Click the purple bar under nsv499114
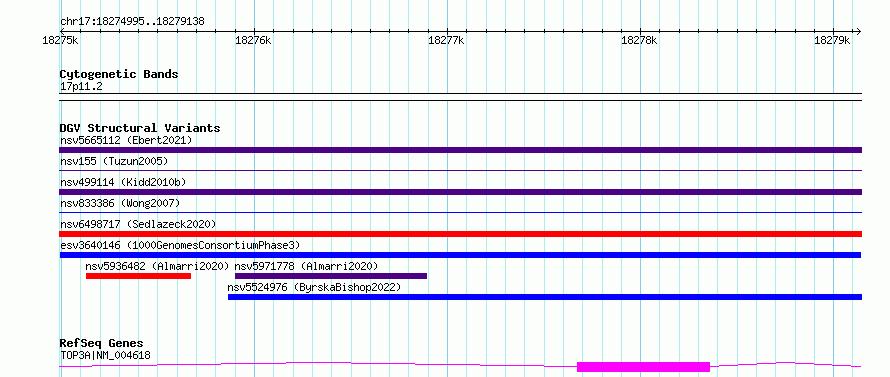The image size is (890, 377). click(460, 192)
